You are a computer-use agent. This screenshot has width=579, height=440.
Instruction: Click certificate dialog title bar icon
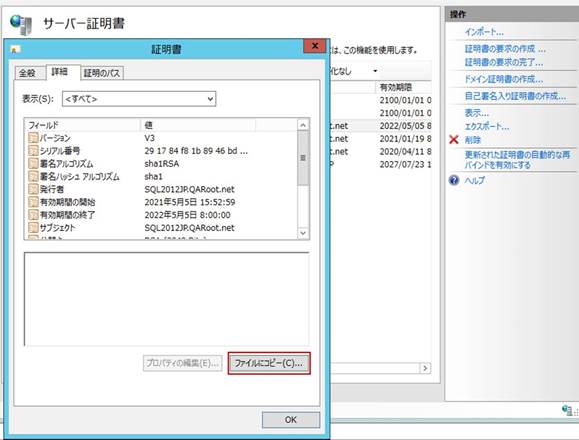(x=15, y=49)
